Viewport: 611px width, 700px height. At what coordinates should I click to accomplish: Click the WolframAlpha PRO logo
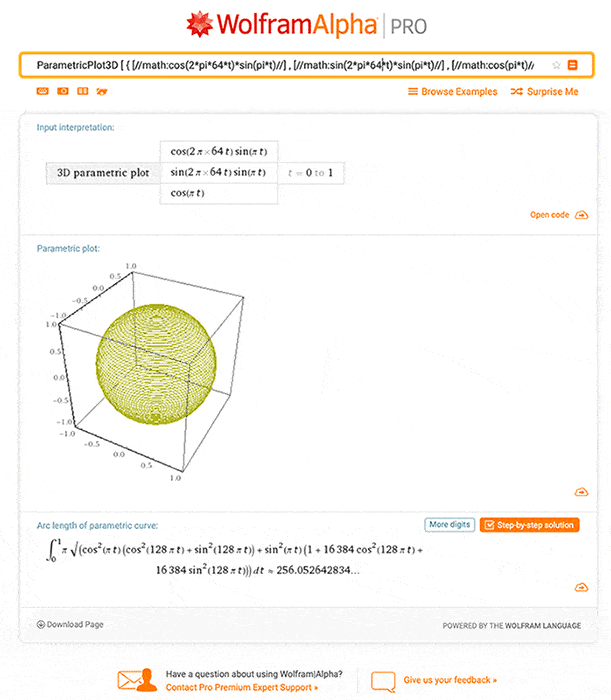click(307, 25)
